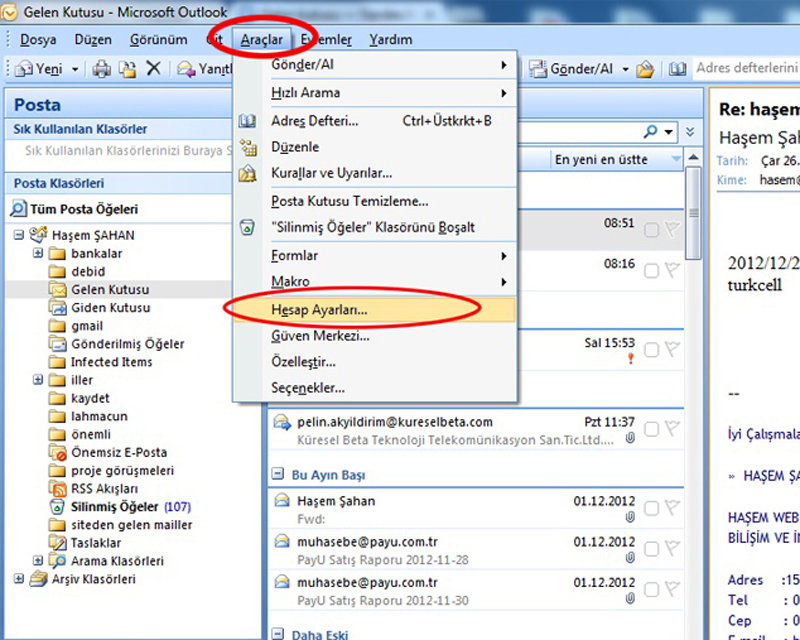Click the Posta Klasörleri pane header
The image size is (800, 640).
coord(118,183)
